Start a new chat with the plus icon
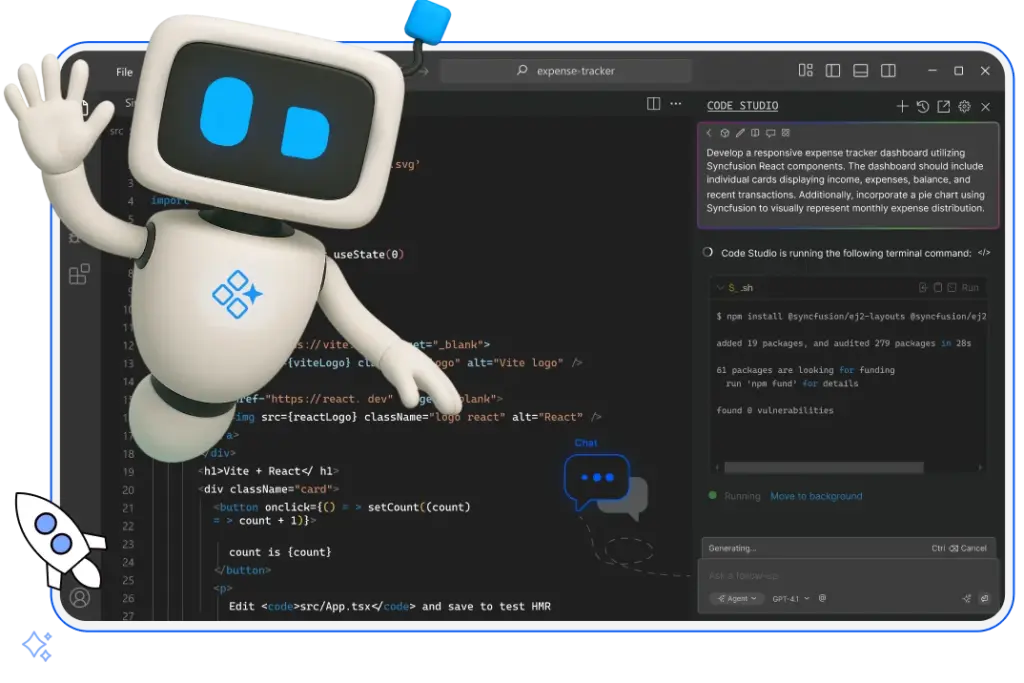This screenshot has height=683, width=1024. [x=902, y=106]
